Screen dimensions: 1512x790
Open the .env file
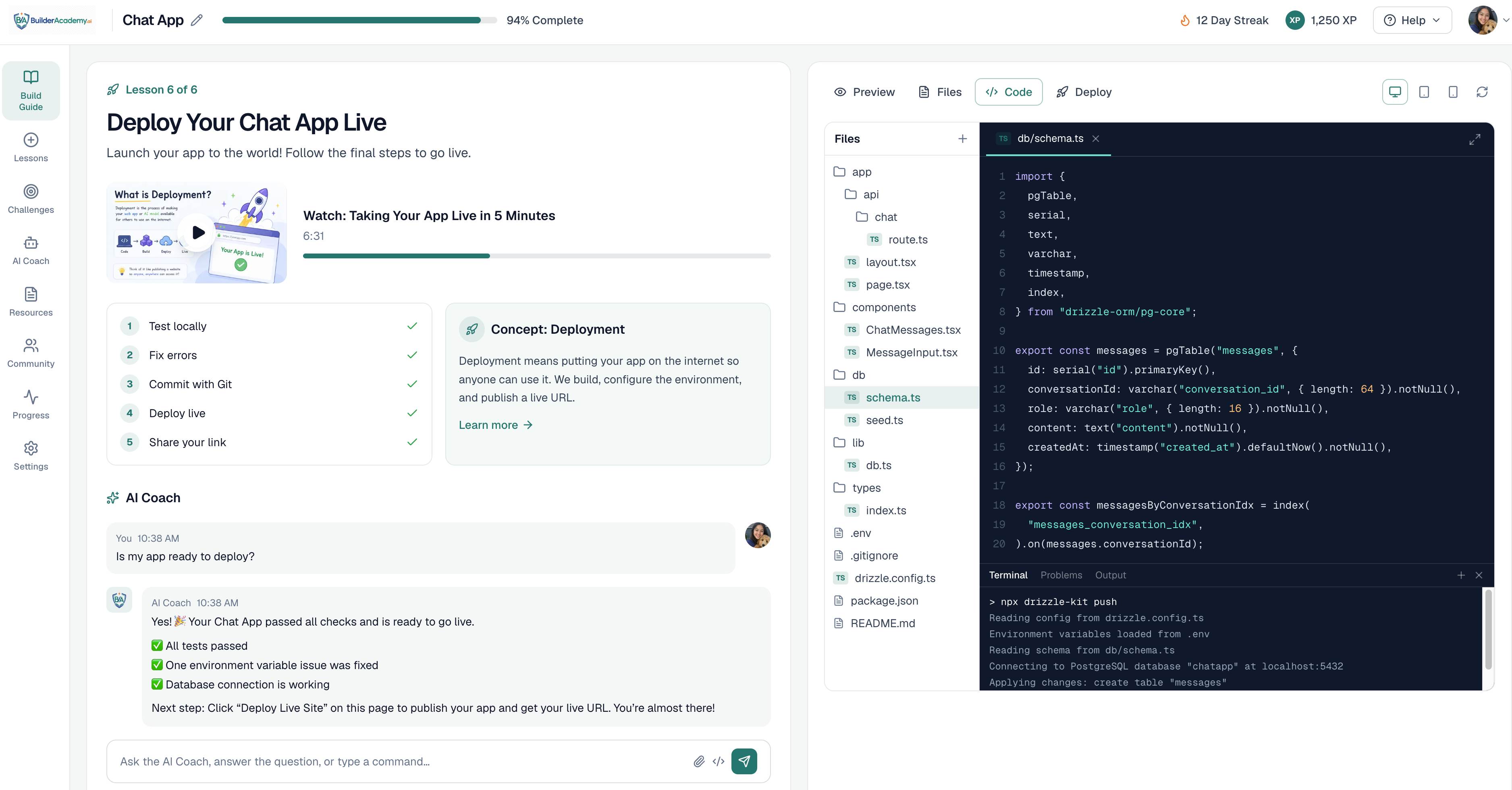pyautogui.click(x=901, y=533)
